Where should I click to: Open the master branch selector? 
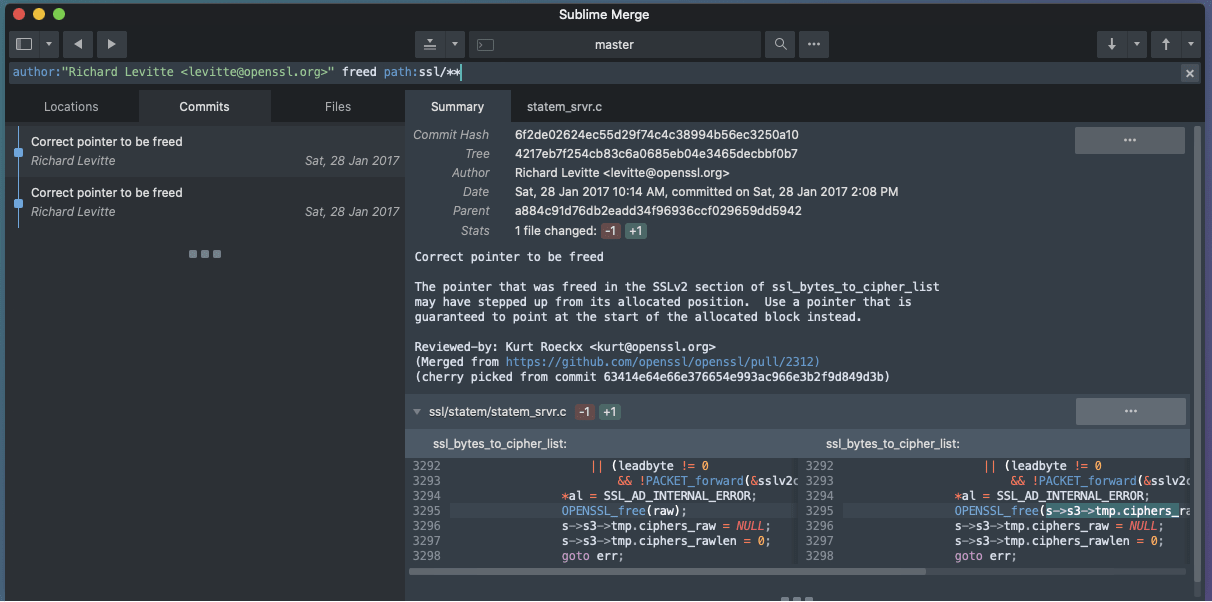(614, 44)
